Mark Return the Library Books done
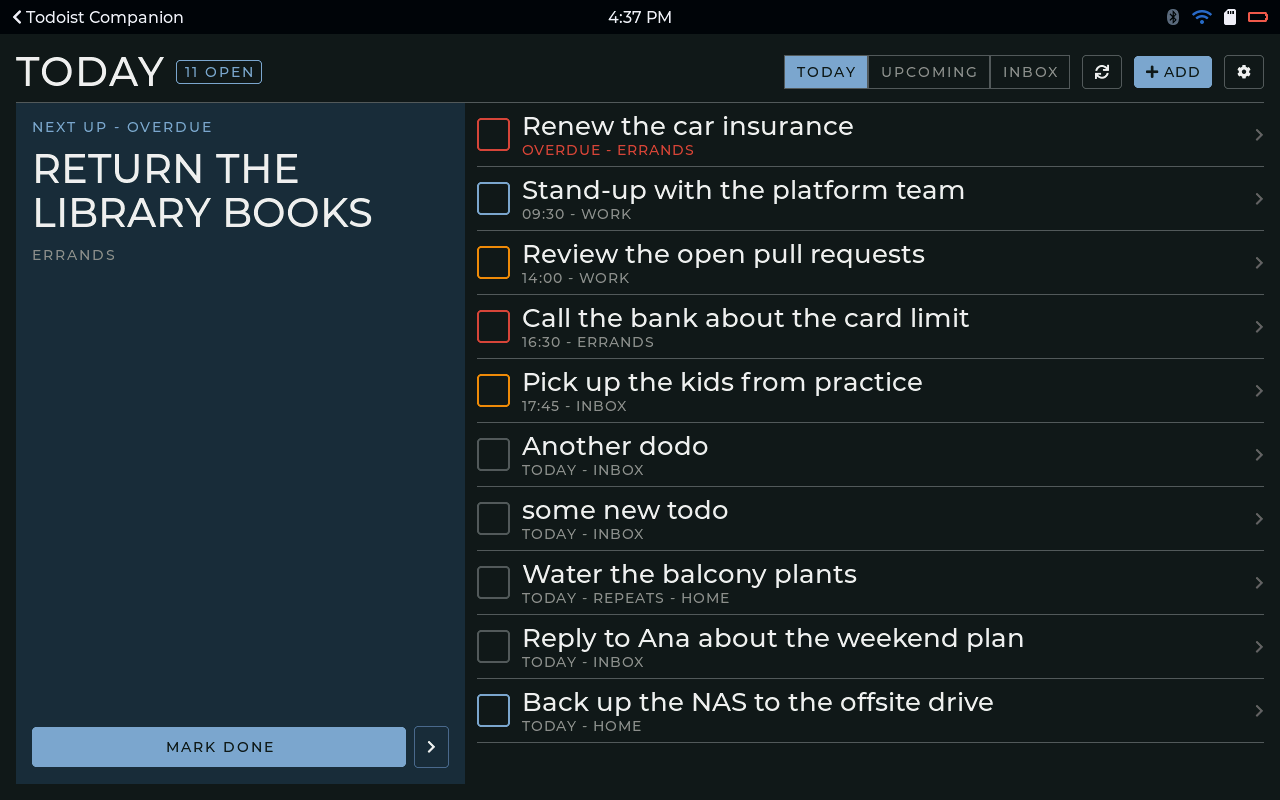This screenshot has width=1280, height=800. pos(219,747)
